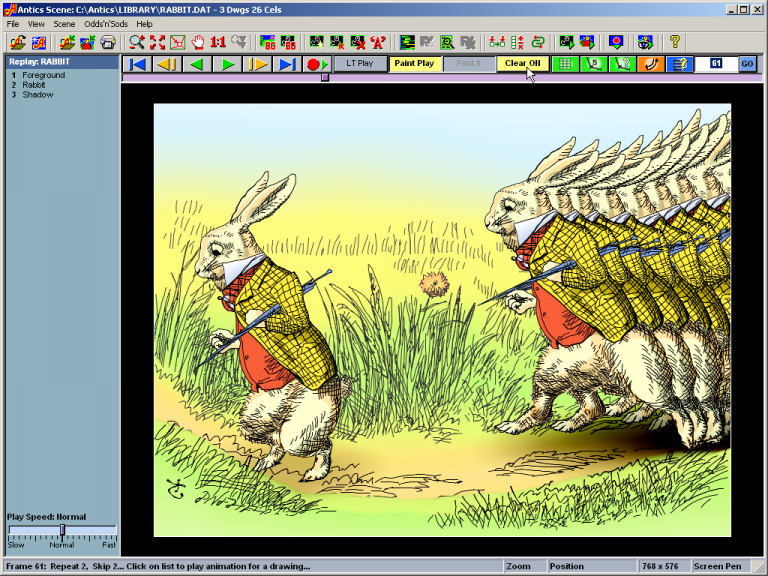Jump to last frame
Viewport: 768px width, 576px height.
coord(287,64)
